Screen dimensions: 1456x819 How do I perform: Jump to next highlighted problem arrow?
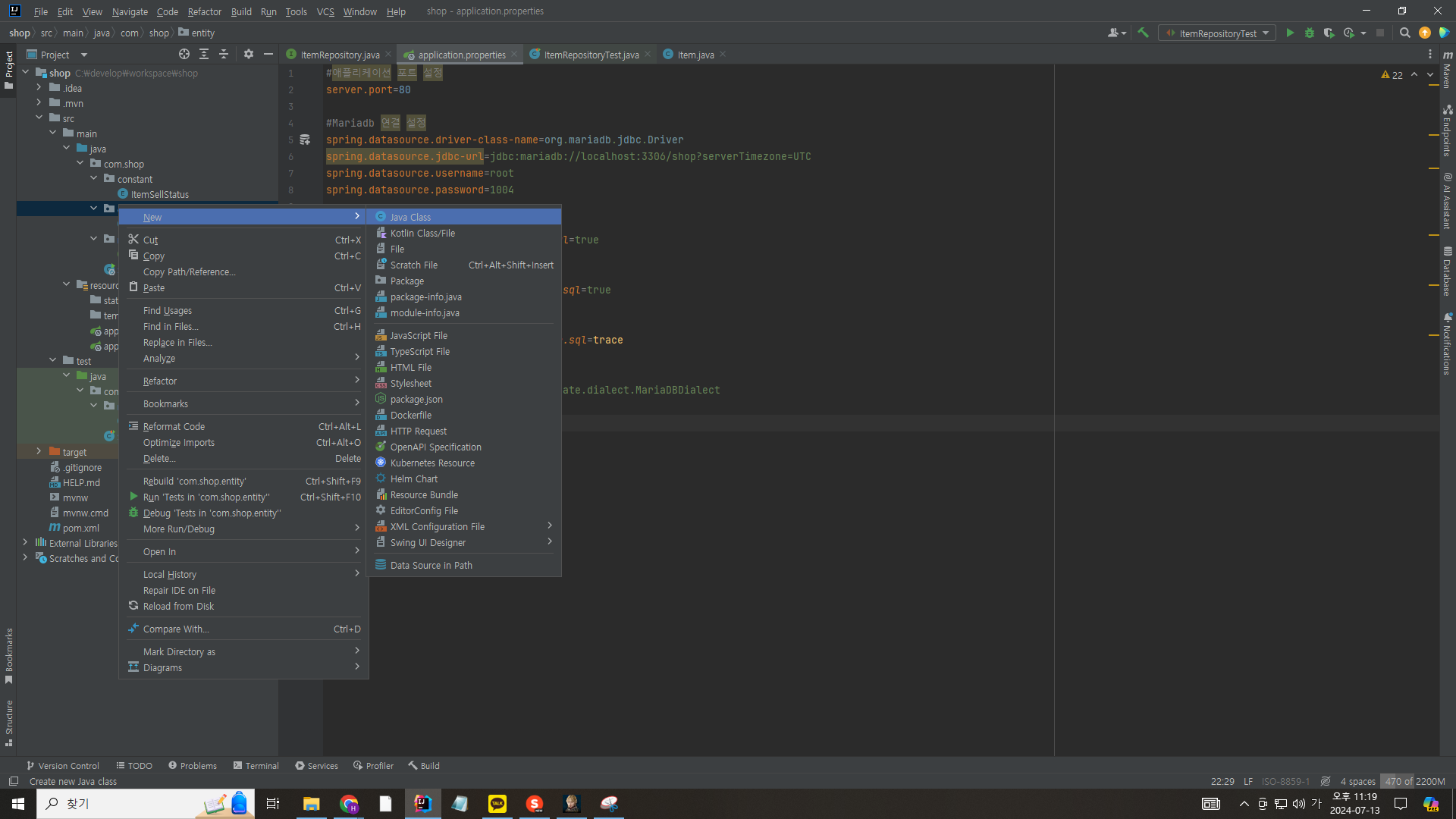[x=1430, y=75]
